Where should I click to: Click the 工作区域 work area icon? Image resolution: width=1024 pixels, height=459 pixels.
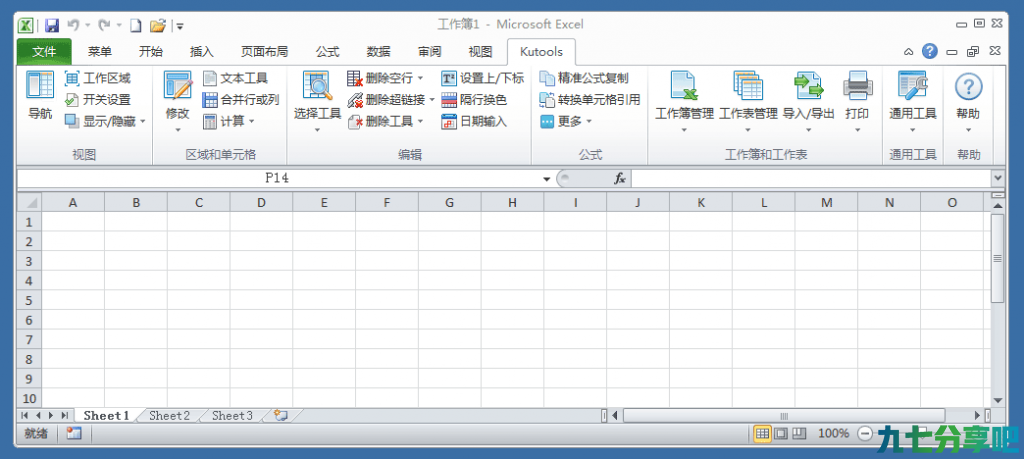(72, 78)
